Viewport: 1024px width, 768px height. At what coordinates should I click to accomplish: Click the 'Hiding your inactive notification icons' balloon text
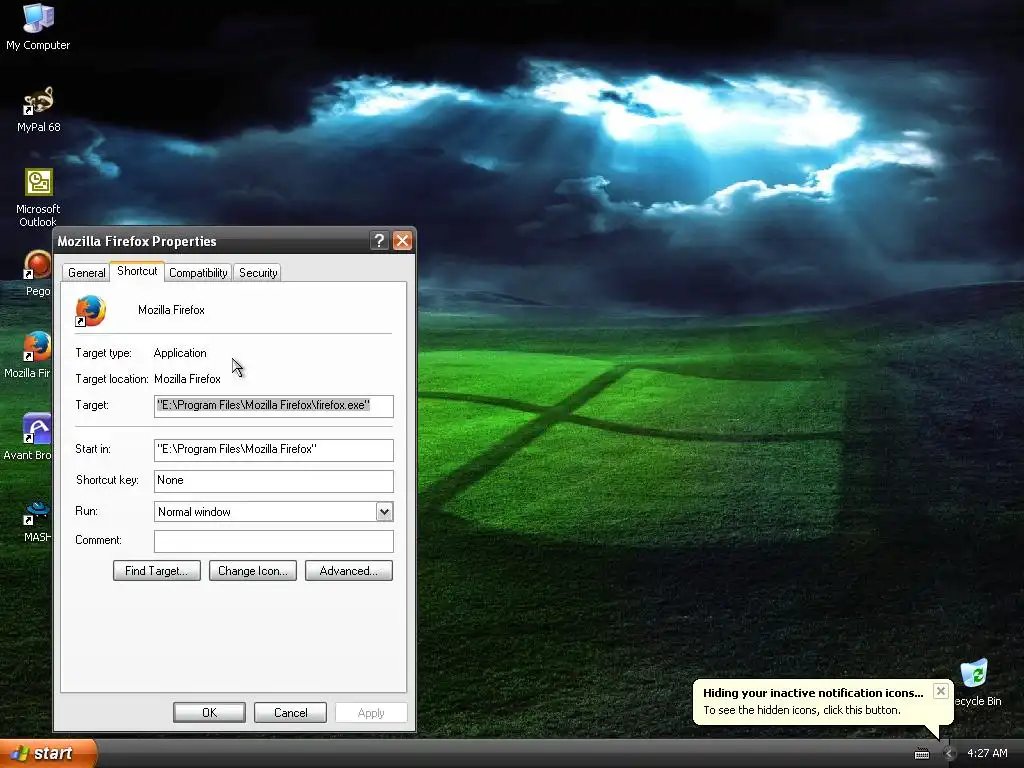813,693
